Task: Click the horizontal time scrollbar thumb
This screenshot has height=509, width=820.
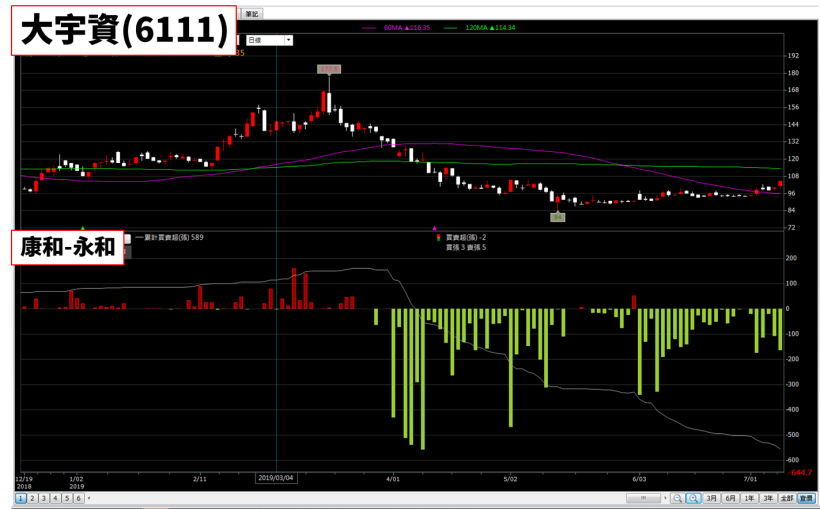Action: (x=644, y=498)
